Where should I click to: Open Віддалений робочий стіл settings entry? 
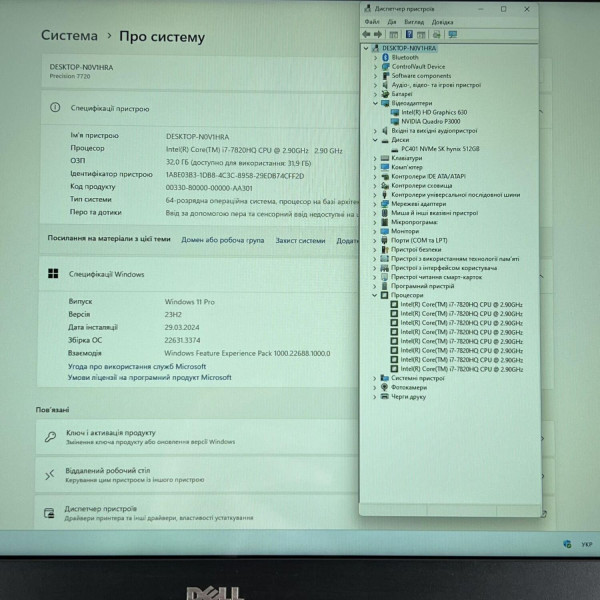197,474
